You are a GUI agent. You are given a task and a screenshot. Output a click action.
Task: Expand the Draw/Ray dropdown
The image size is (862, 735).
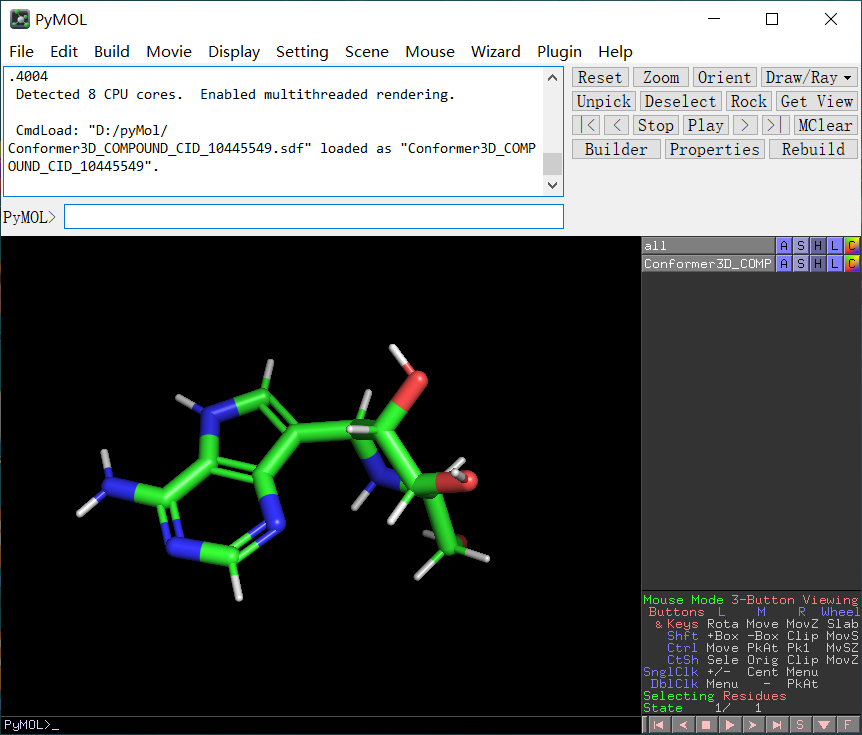click(x=808, y=78)
